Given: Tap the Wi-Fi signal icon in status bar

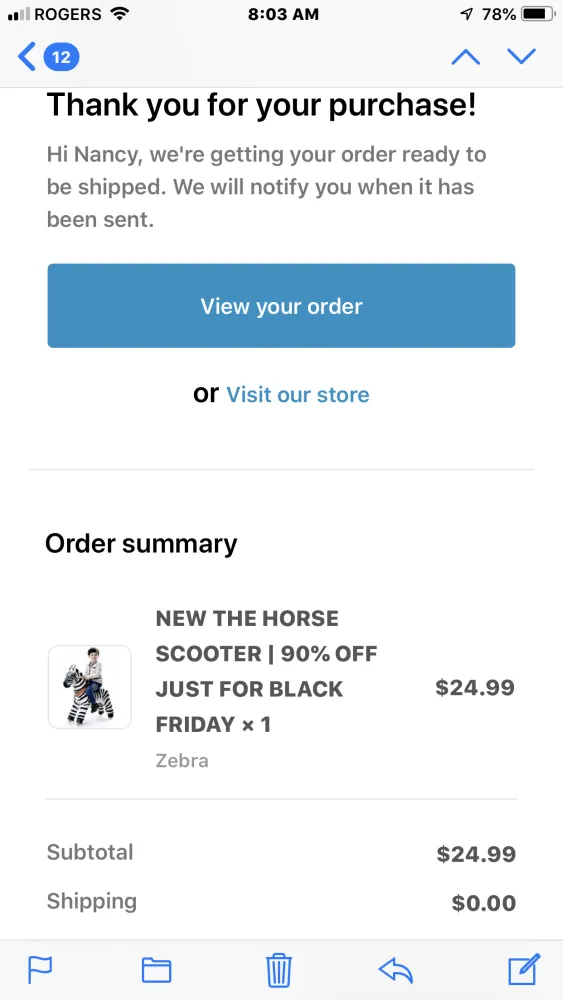Looking at the screenshot, I should [119, 13].
